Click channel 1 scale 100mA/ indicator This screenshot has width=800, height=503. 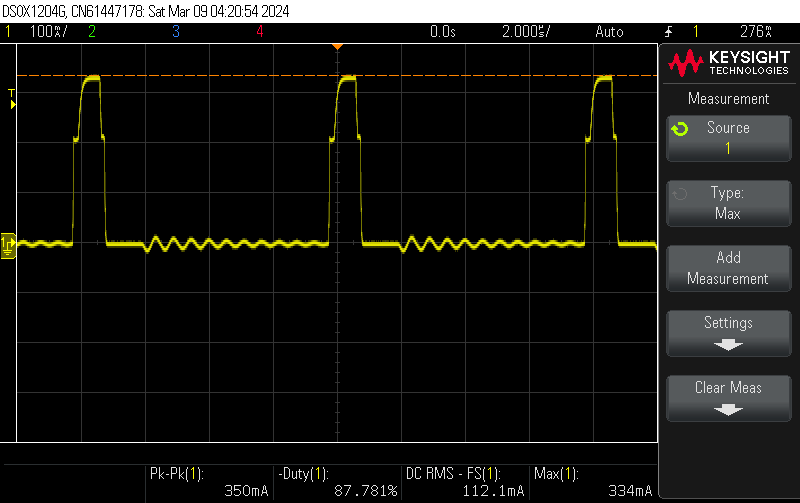pos(48,32)
